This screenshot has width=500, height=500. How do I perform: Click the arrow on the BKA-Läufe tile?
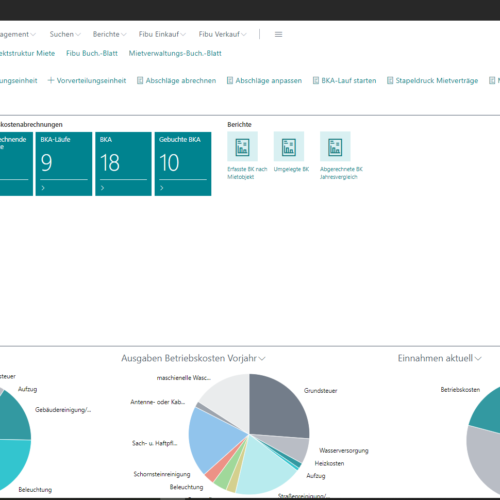(x=43, y=188)
